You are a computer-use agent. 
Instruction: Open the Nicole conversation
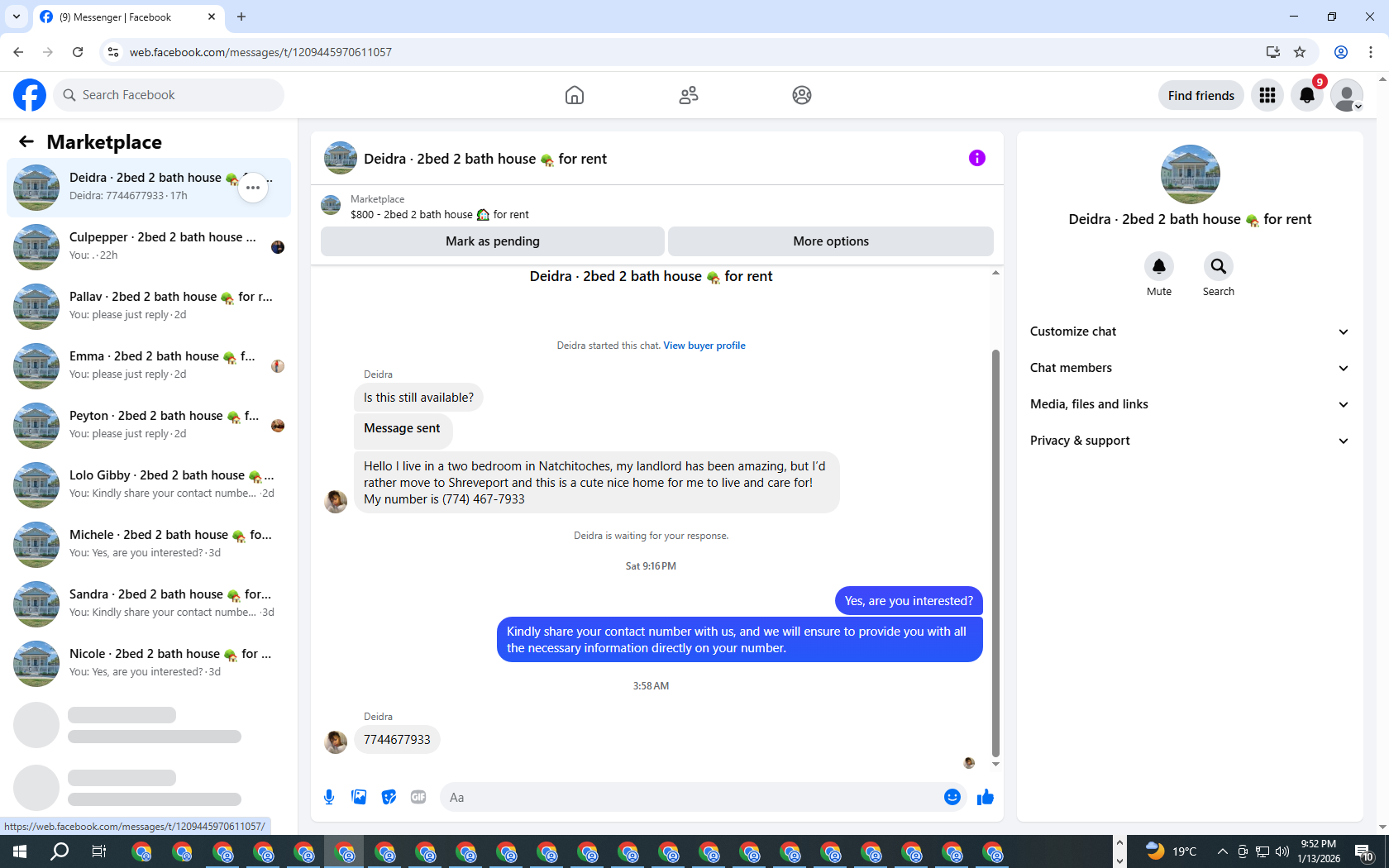coord(149,664)
